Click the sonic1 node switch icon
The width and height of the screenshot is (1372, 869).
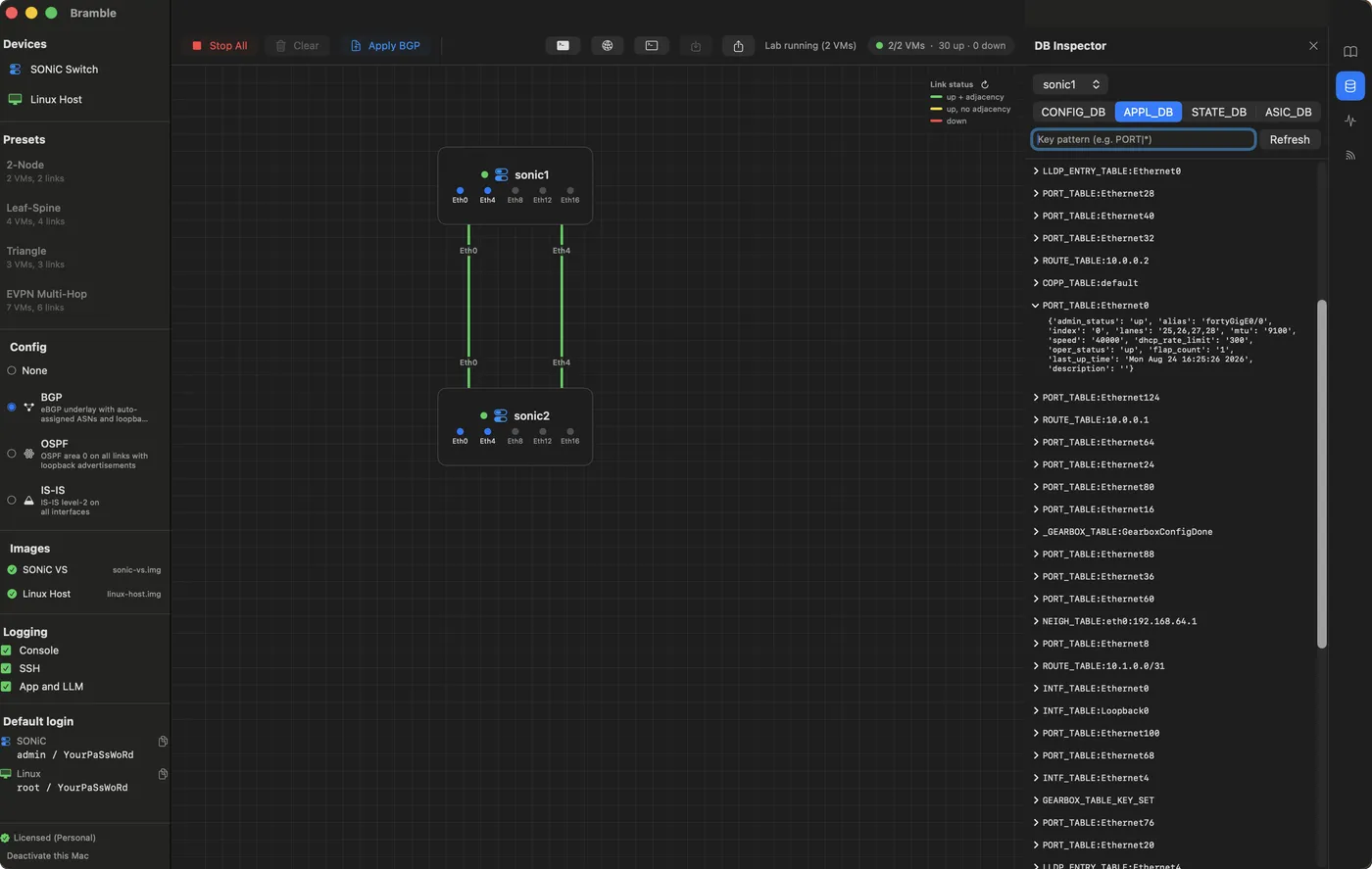tap(501, 174)
